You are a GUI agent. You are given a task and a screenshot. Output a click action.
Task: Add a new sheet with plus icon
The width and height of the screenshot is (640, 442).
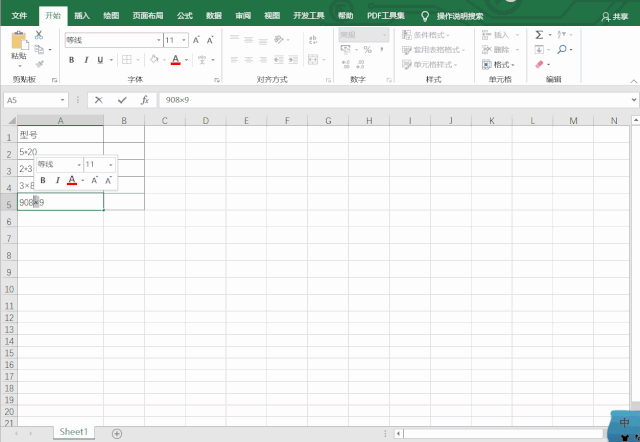(x=117, y=433)
